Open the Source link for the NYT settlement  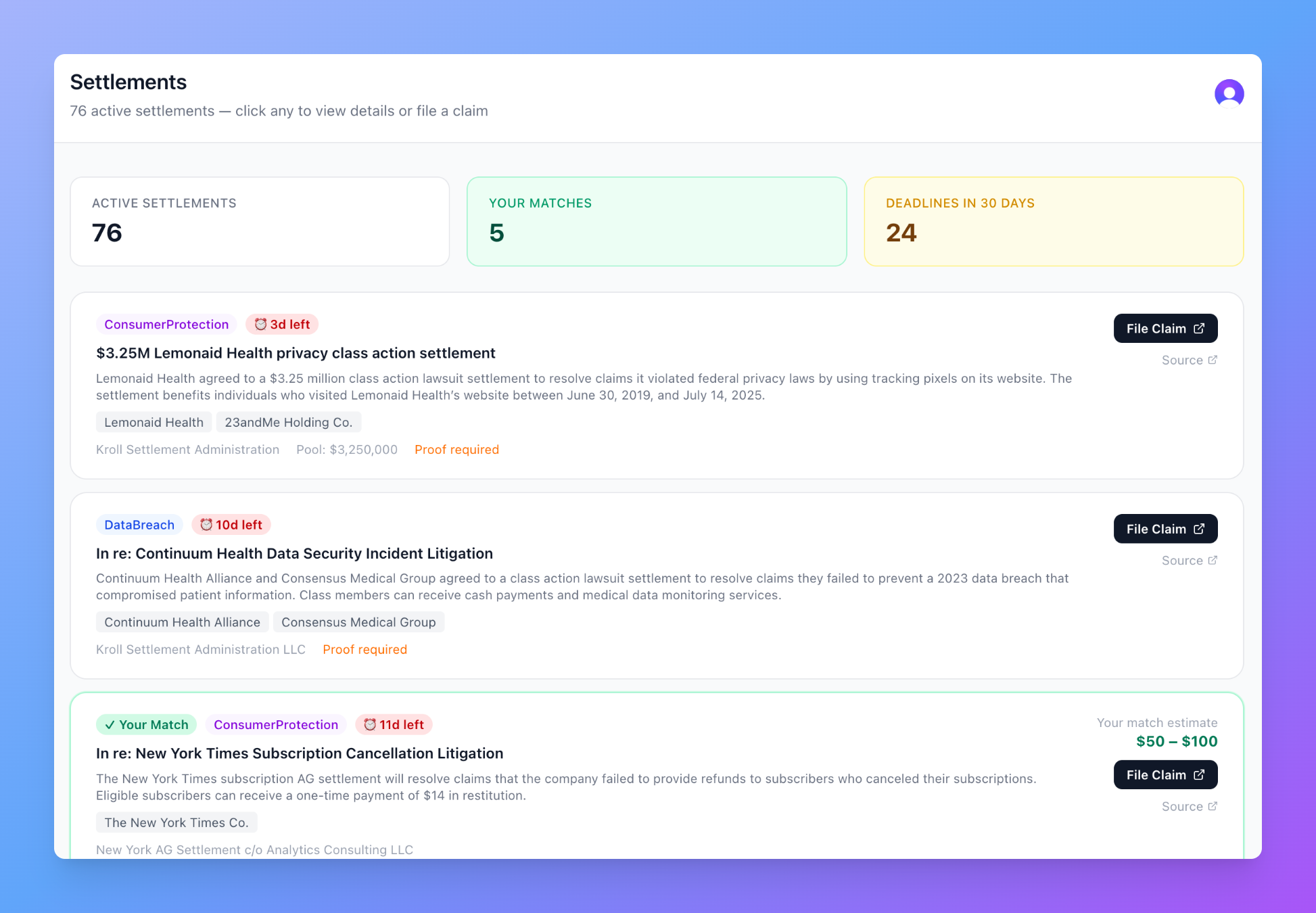(x=1189, y=806)
